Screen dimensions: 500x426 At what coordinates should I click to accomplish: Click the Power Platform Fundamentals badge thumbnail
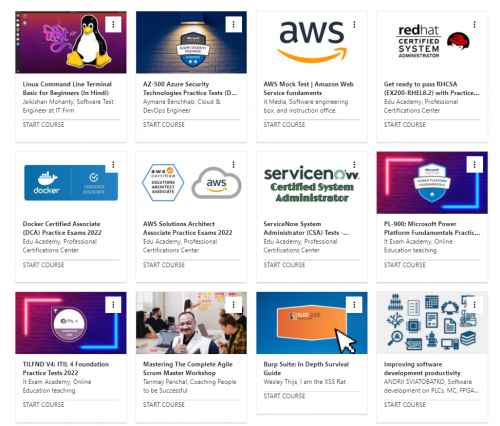coord(432,183)
